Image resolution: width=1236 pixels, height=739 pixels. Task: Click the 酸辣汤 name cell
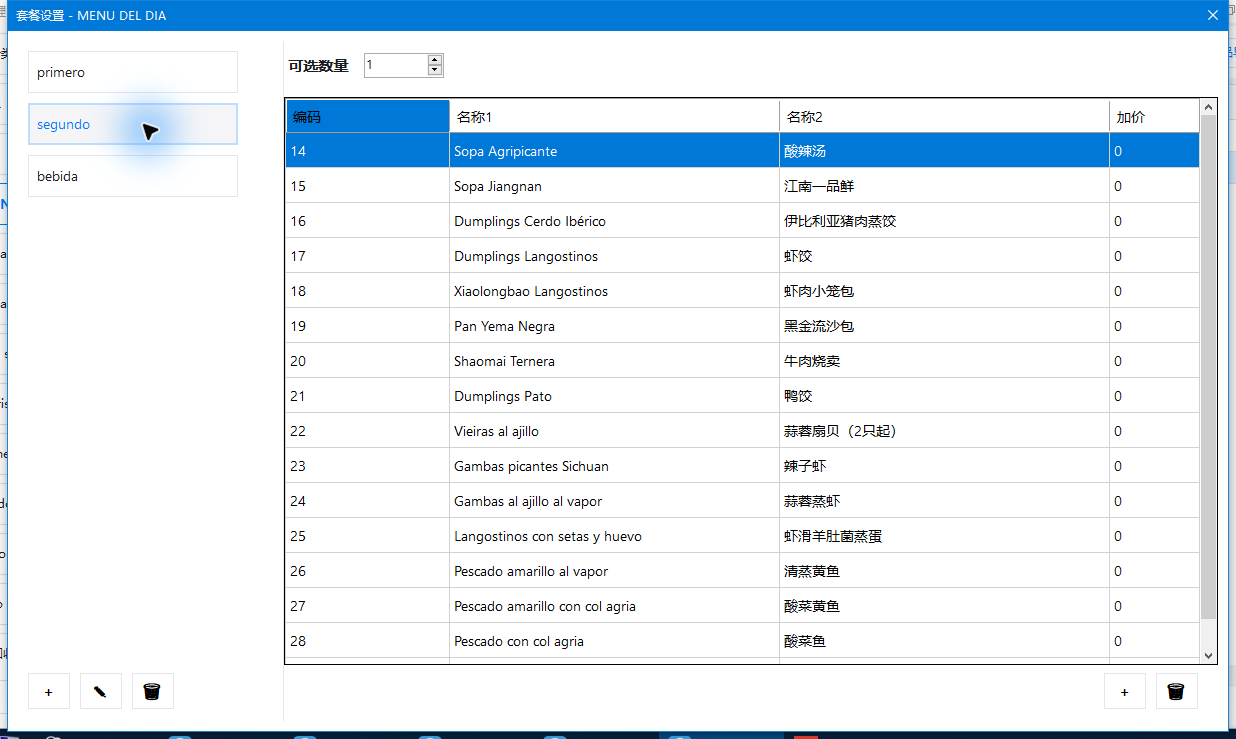pos(944,151)
